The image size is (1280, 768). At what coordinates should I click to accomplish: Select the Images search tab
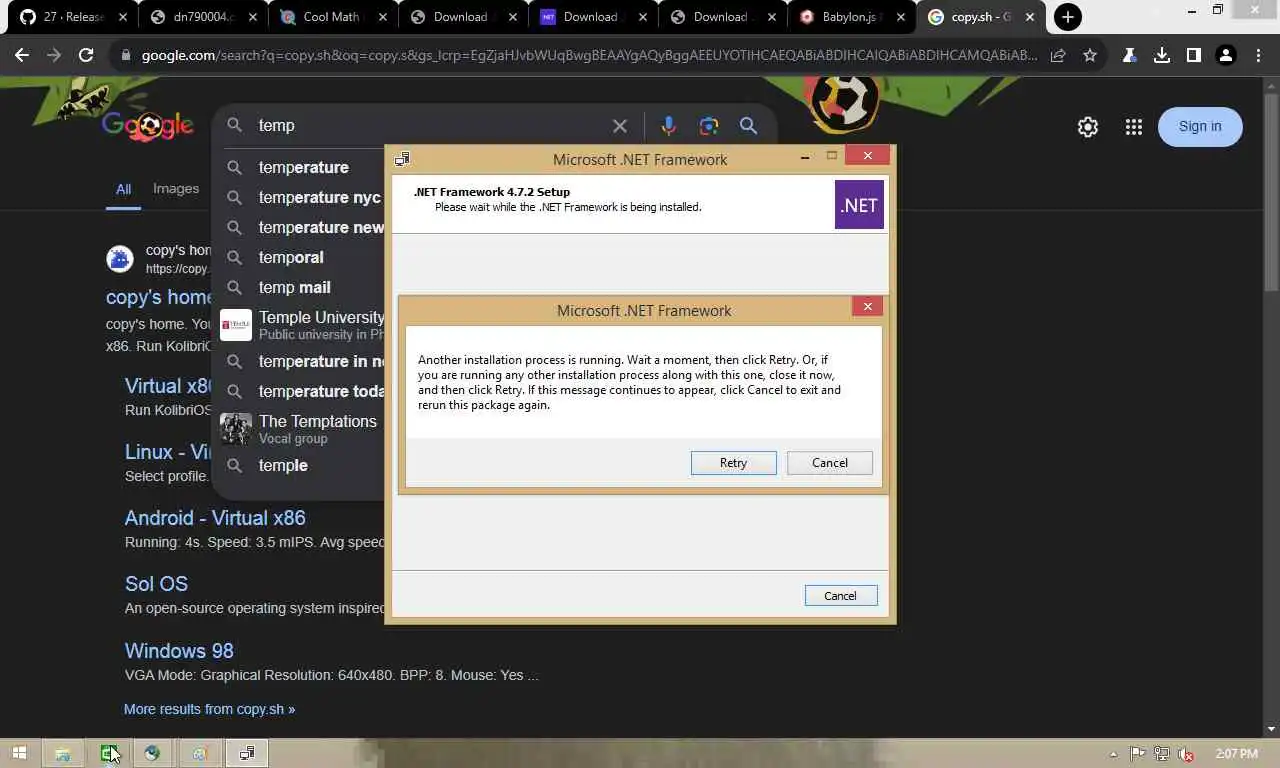(x=176, y=188)
